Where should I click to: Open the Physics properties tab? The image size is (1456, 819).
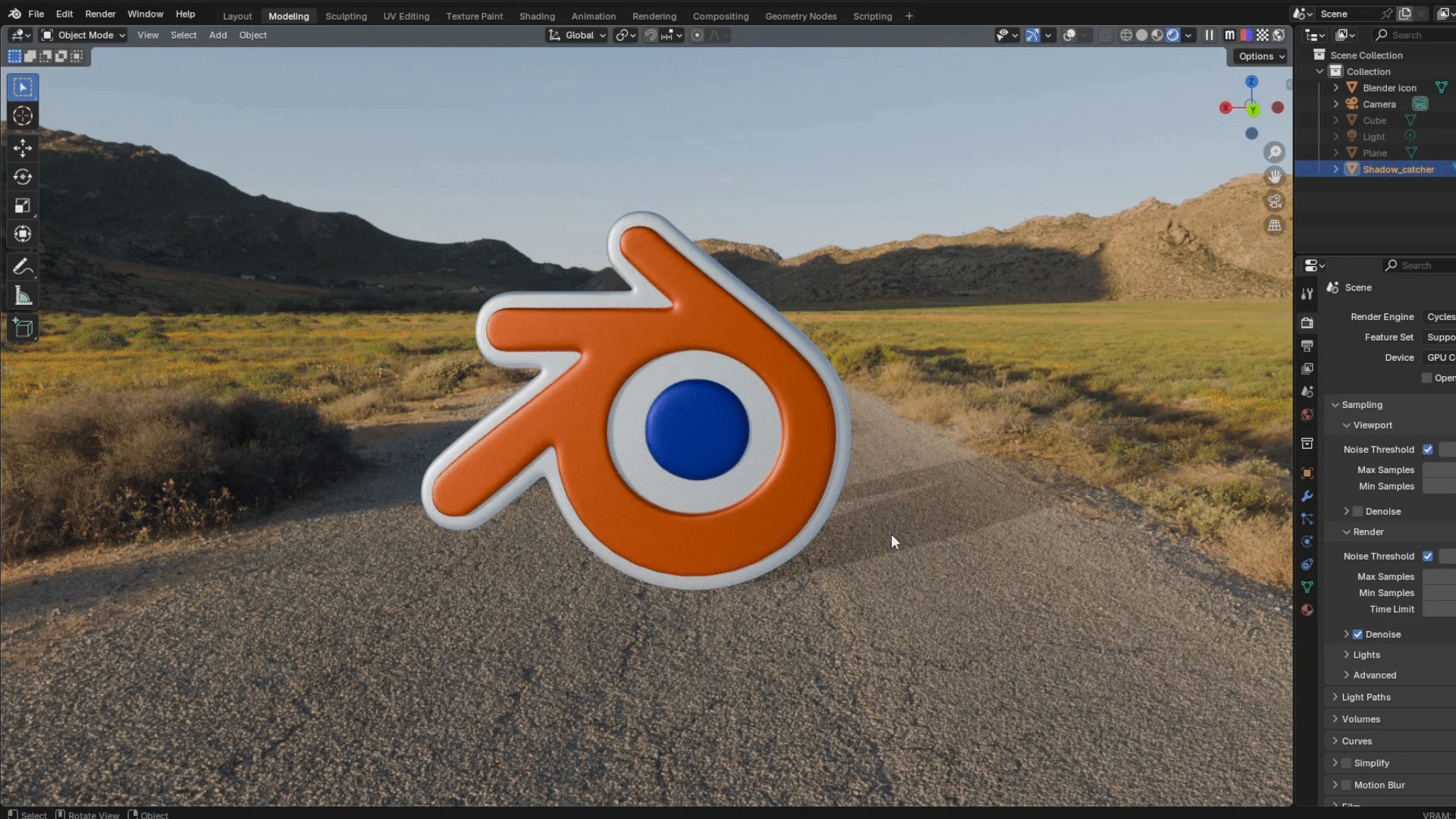click(1307, 541)
